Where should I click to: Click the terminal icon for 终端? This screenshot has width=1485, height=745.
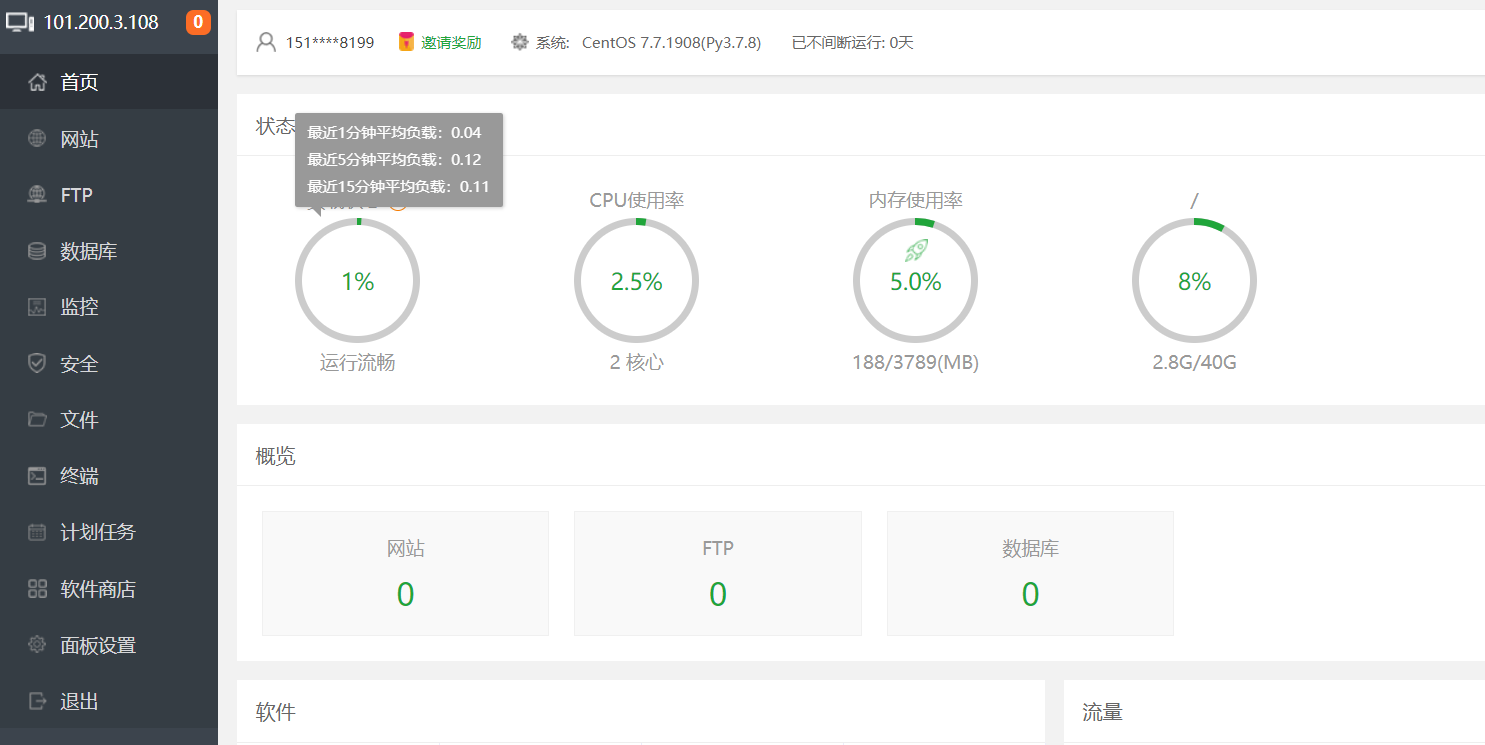pyautogui.click(x=37, y=476)
